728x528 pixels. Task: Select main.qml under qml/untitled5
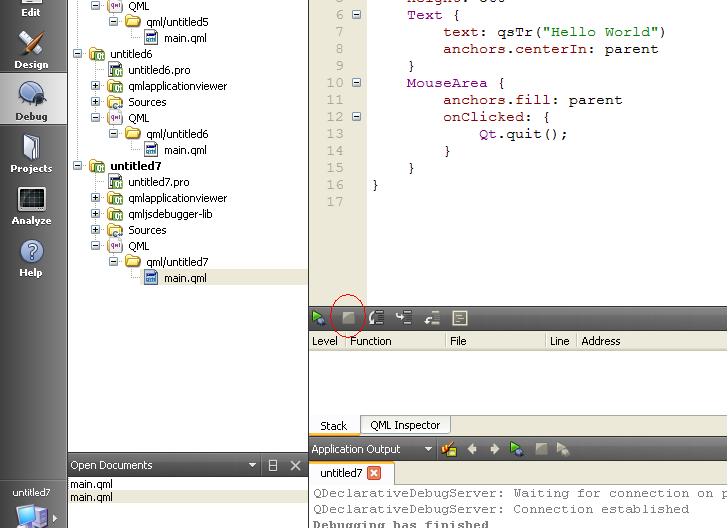185,38
